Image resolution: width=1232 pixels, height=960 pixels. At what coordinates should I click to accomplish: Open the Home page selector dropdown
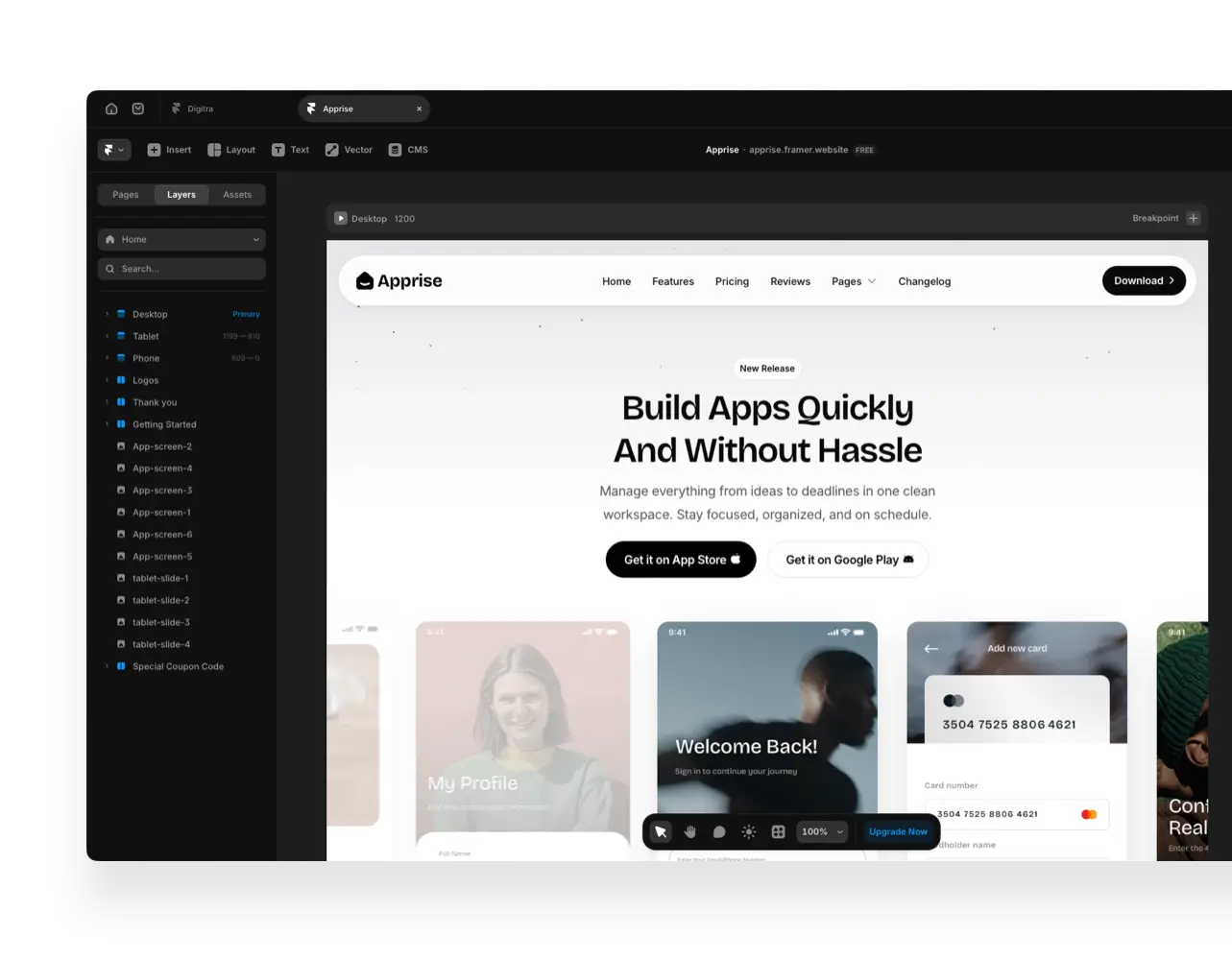(181, 239)
